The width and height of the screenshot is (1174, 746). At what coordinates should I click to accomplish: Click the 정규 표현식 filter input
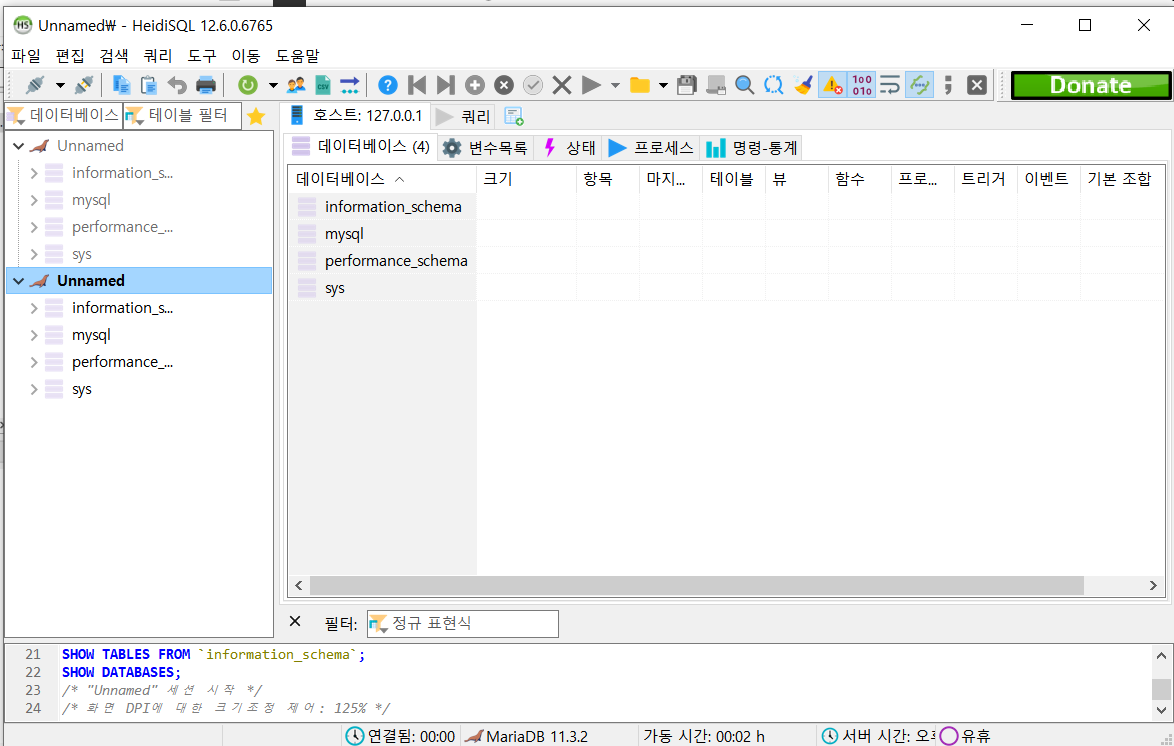click(463, 623)
